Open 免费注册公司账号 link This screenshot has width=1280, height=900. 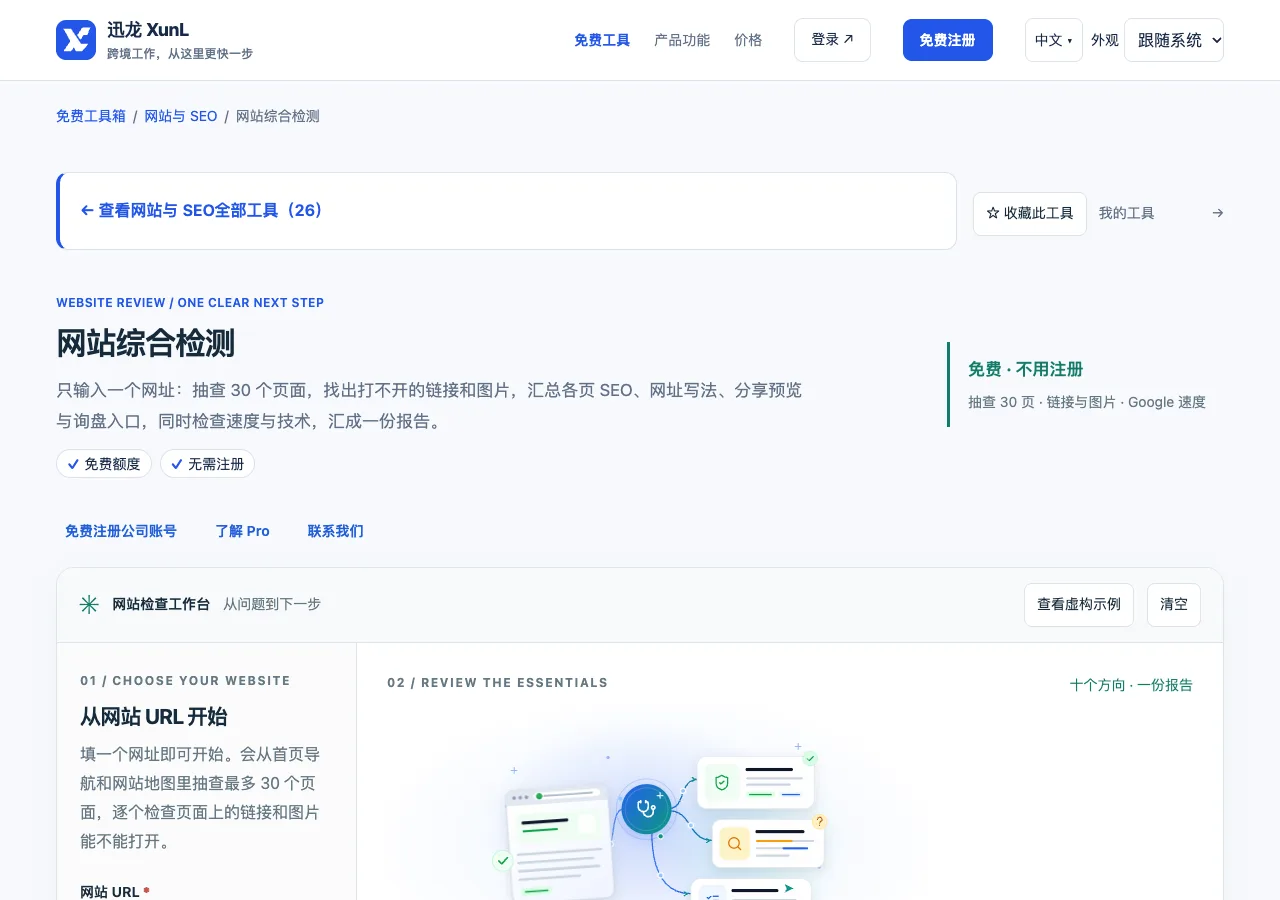(x=121, y=531)
